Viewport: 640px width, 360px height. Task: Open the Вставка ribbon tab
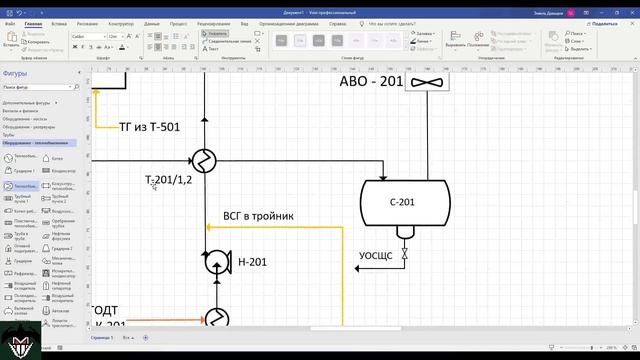click(59, 24)
